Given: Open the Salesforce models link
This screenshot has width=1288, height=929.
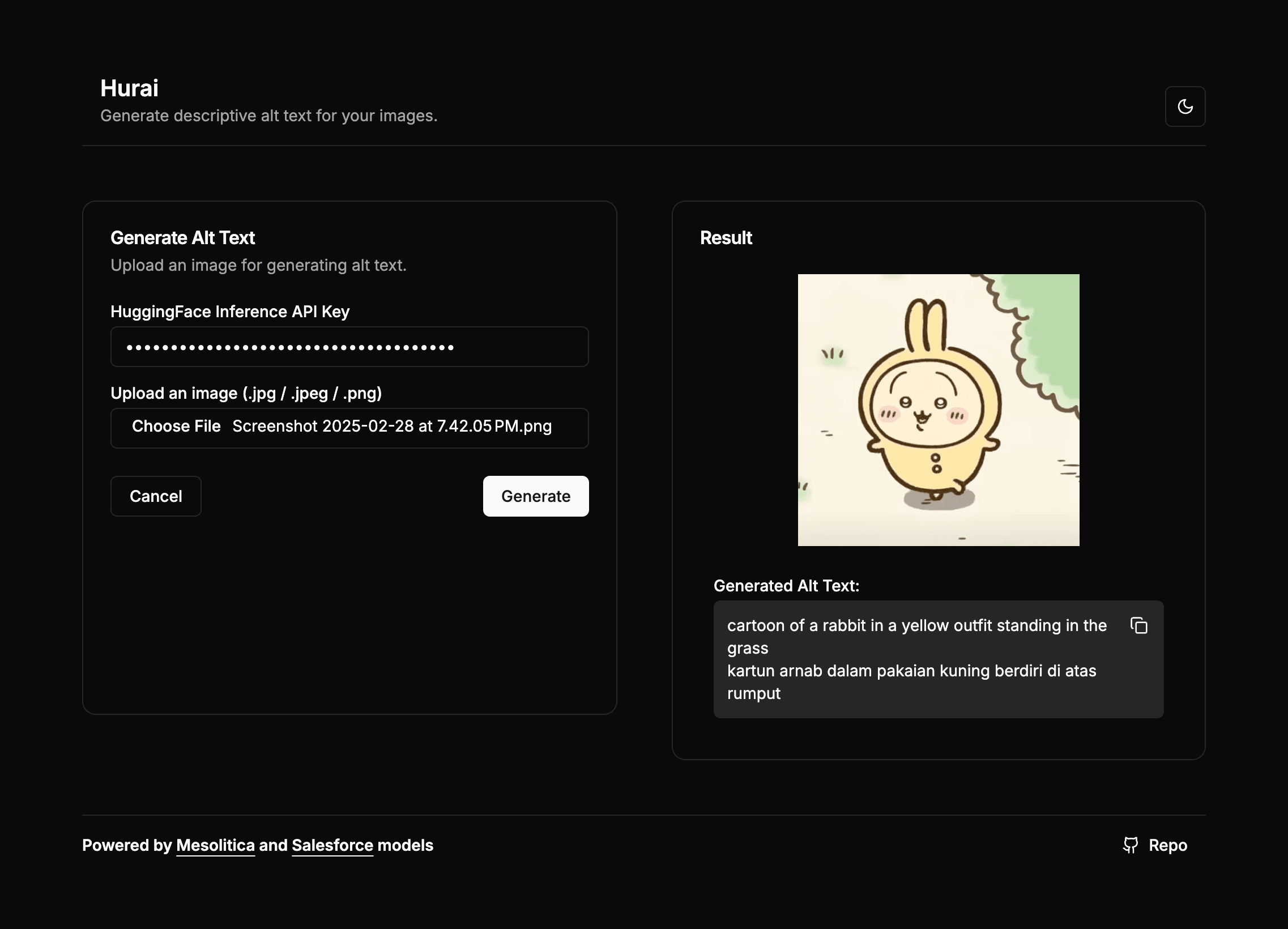Looking at the screenshot, I should 332,846.
